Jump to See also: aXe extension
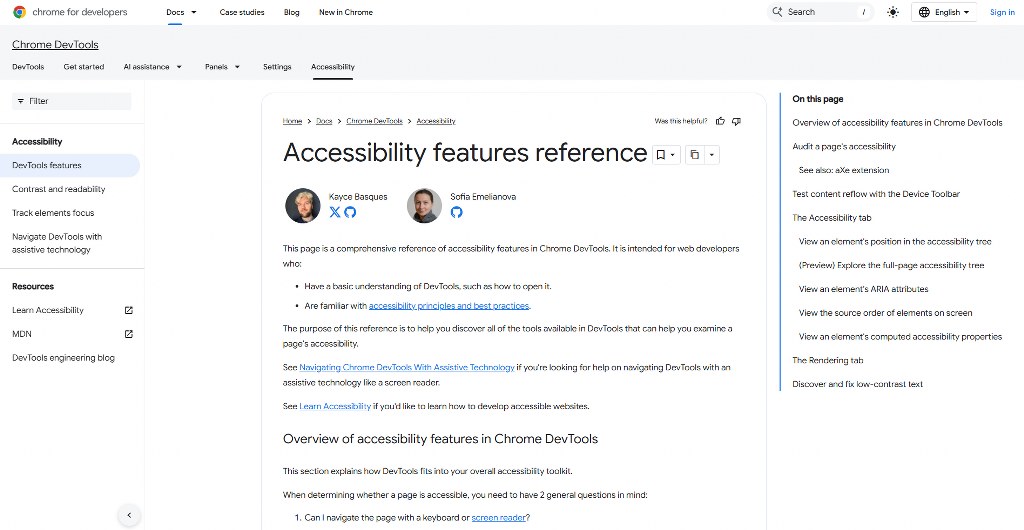Screen dimensions: 1024x530 844,170
